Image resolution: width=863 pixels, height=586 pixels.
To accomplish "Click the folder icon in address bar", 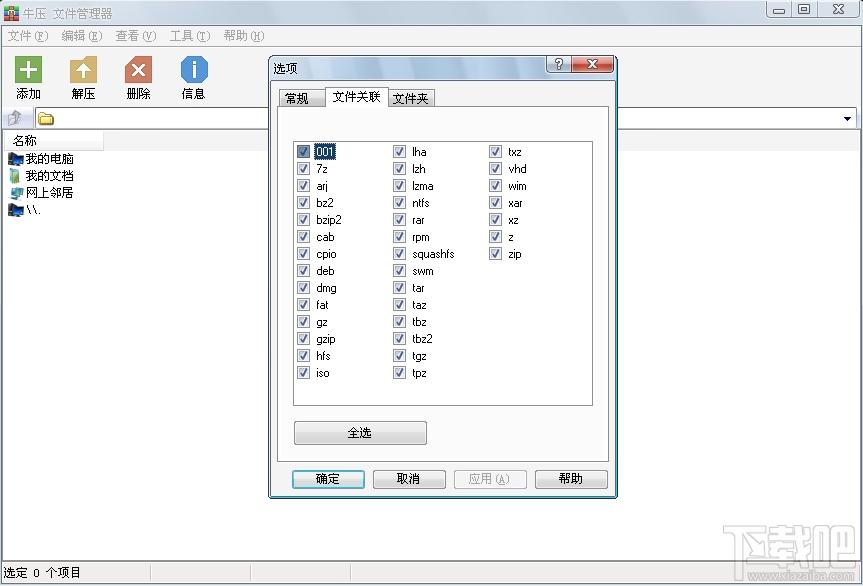I will (46, 118).
